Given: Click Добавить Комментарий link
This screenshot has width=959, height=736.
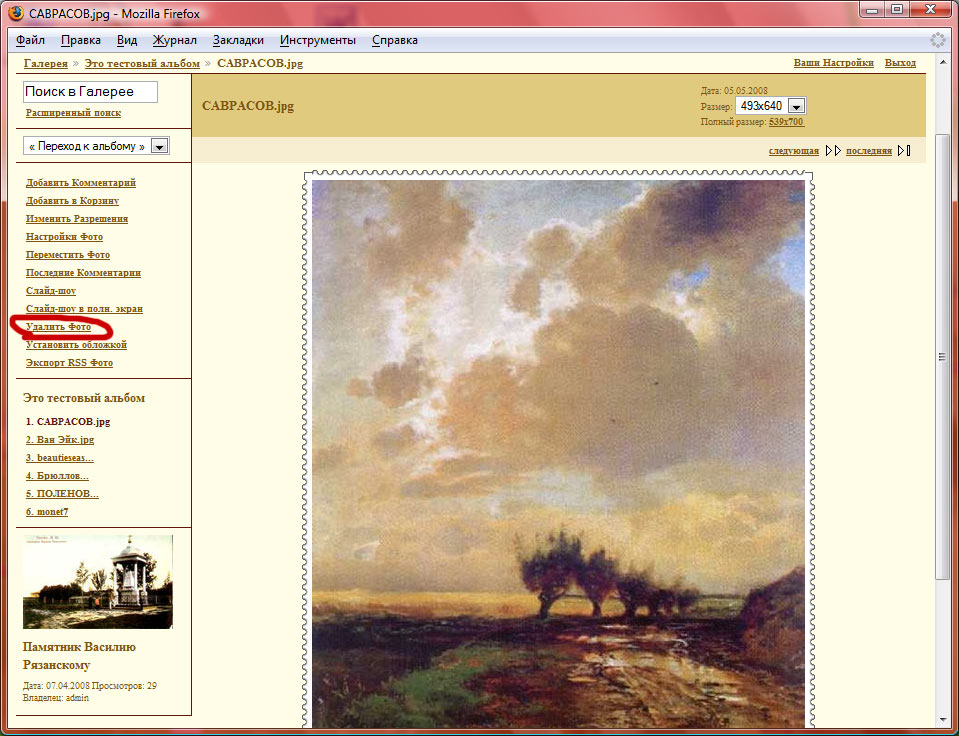Looking at the screenshot, I should click(x=81, y=182).
